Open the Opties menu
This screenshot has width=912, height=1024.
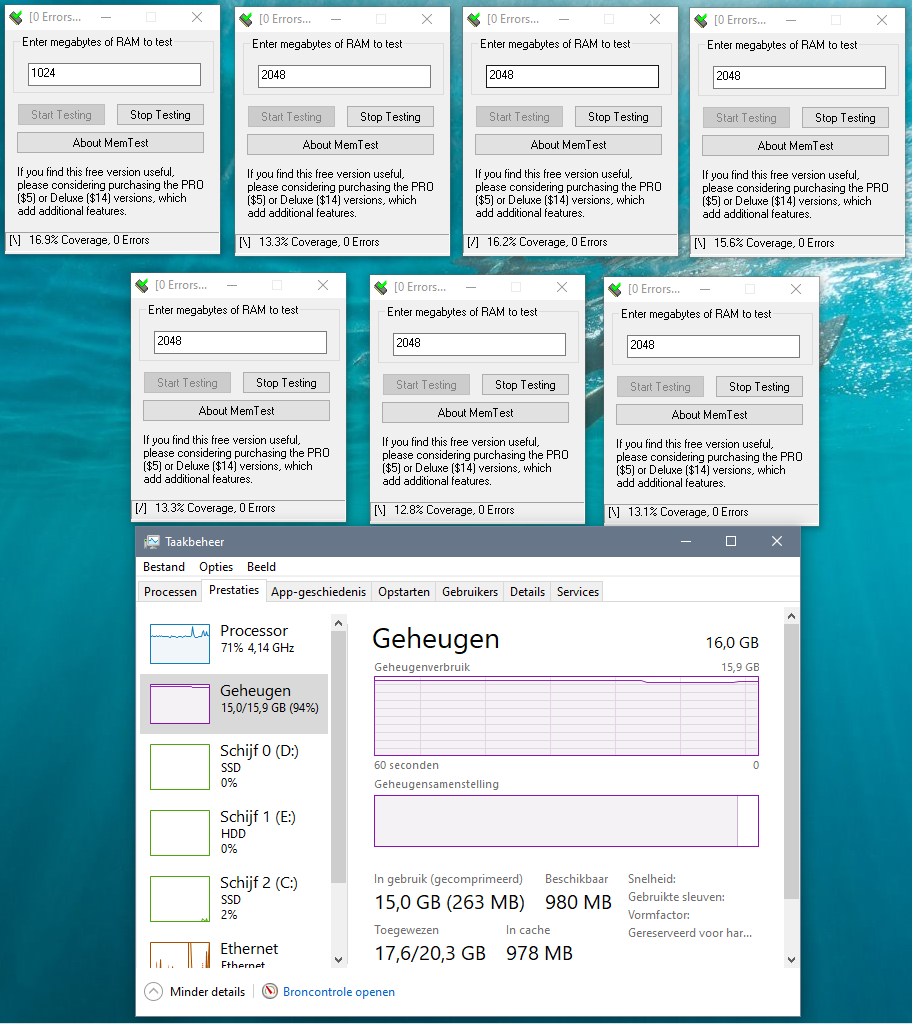tap(216, 567)
